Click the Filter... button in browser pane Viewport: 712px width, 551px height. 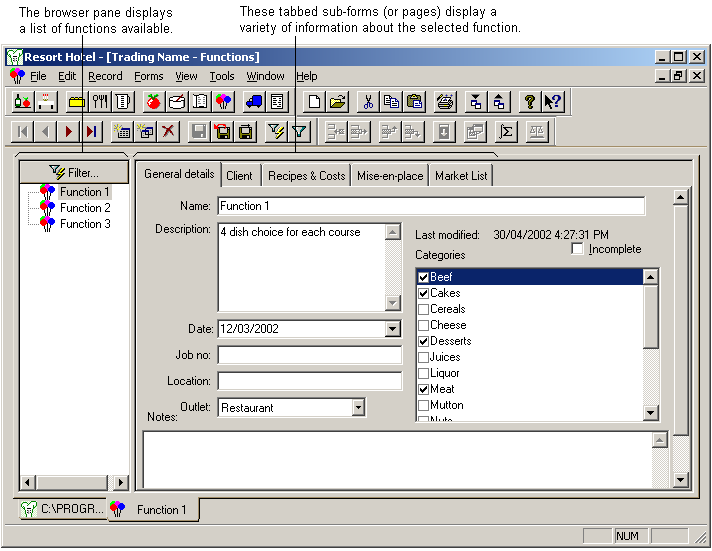(x=74, y=173)
